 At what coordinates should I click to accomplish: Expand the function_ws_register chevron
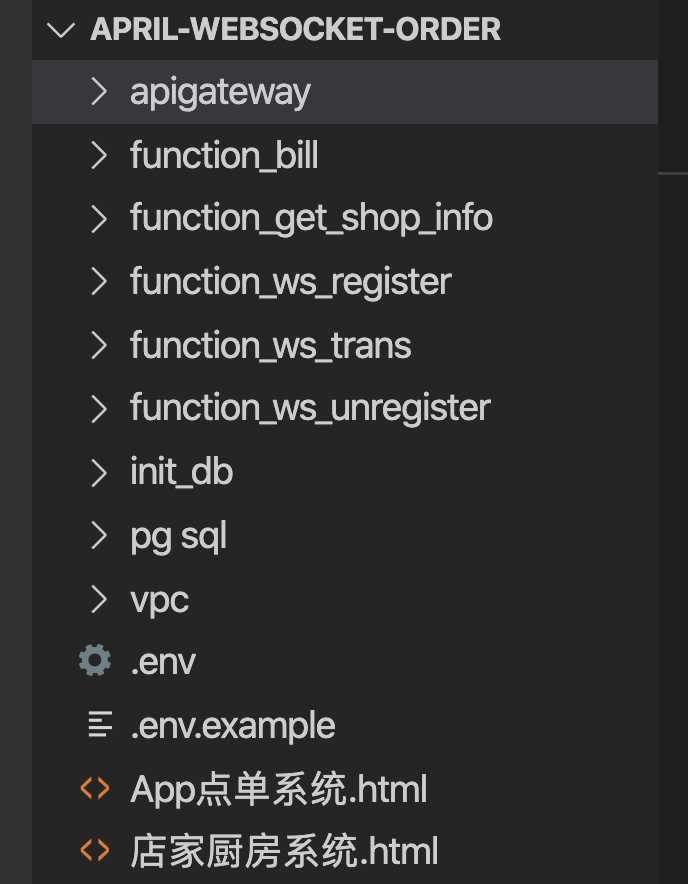(99, 281)
